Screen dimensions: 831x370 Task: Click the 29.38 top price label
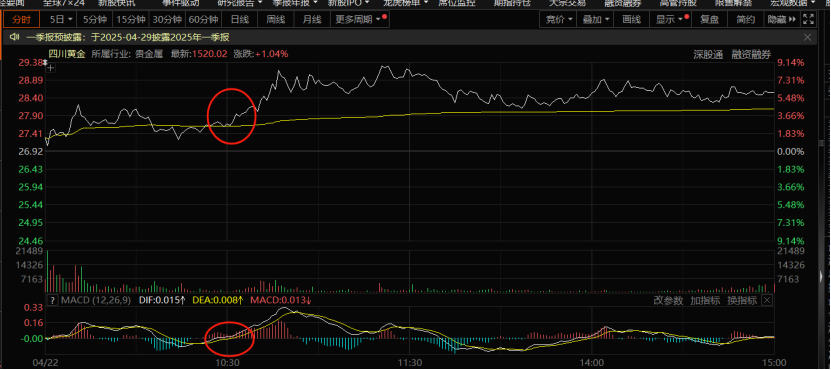(x=31, y=63)
